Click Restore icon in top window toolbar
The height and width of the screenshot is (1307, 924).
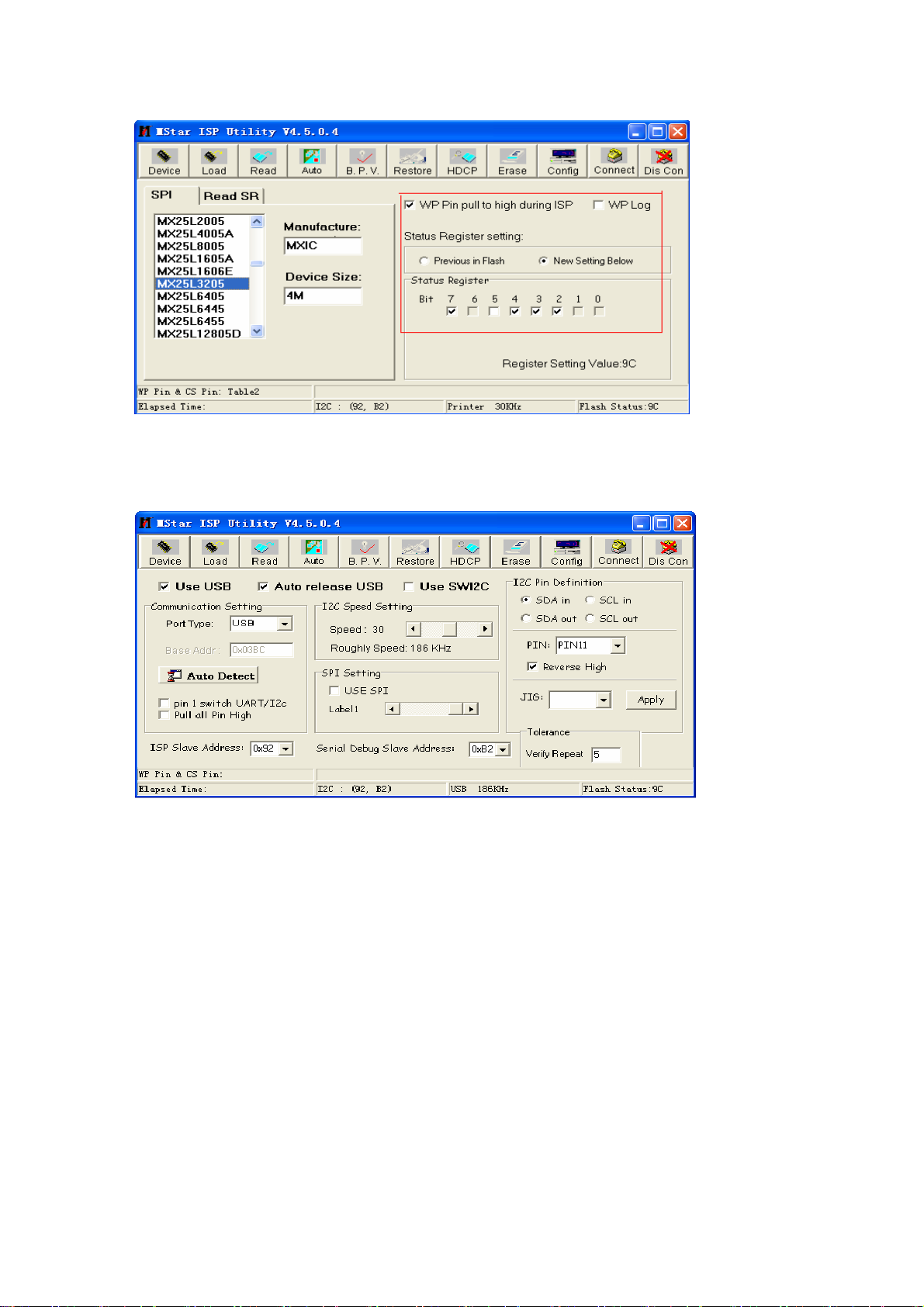click(x=412, y=161)
